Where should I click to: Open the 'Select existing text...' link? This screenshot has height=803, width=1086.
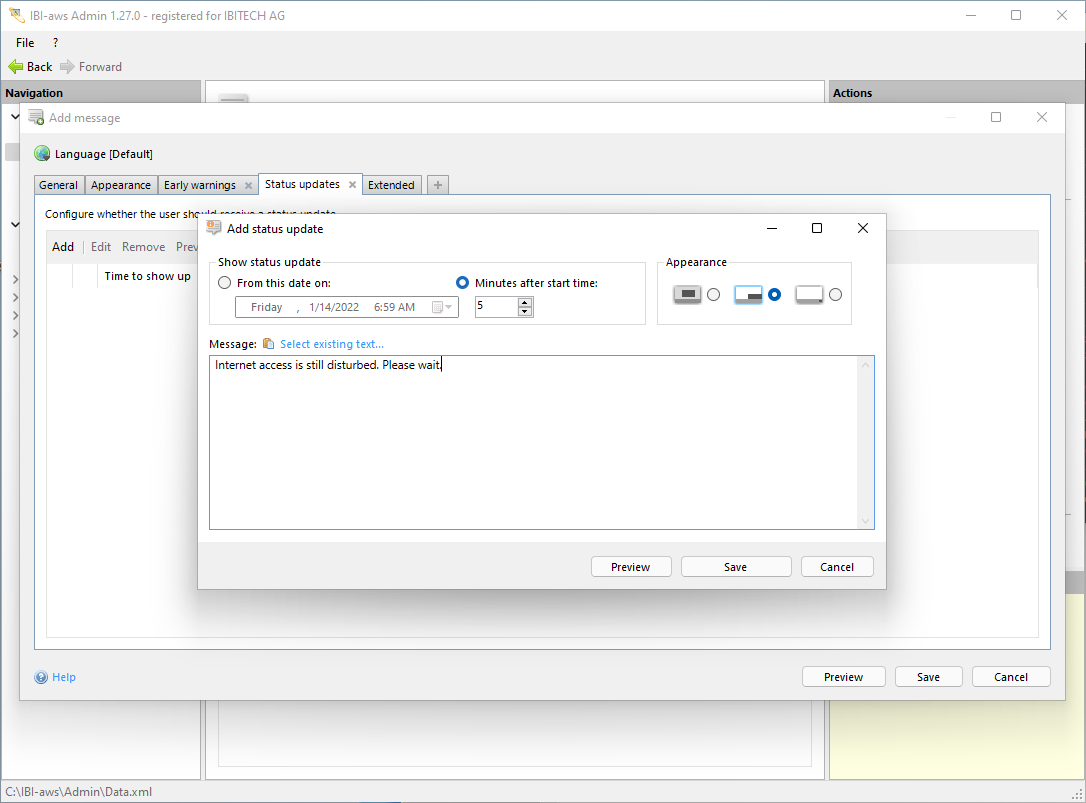click(331, 344)
